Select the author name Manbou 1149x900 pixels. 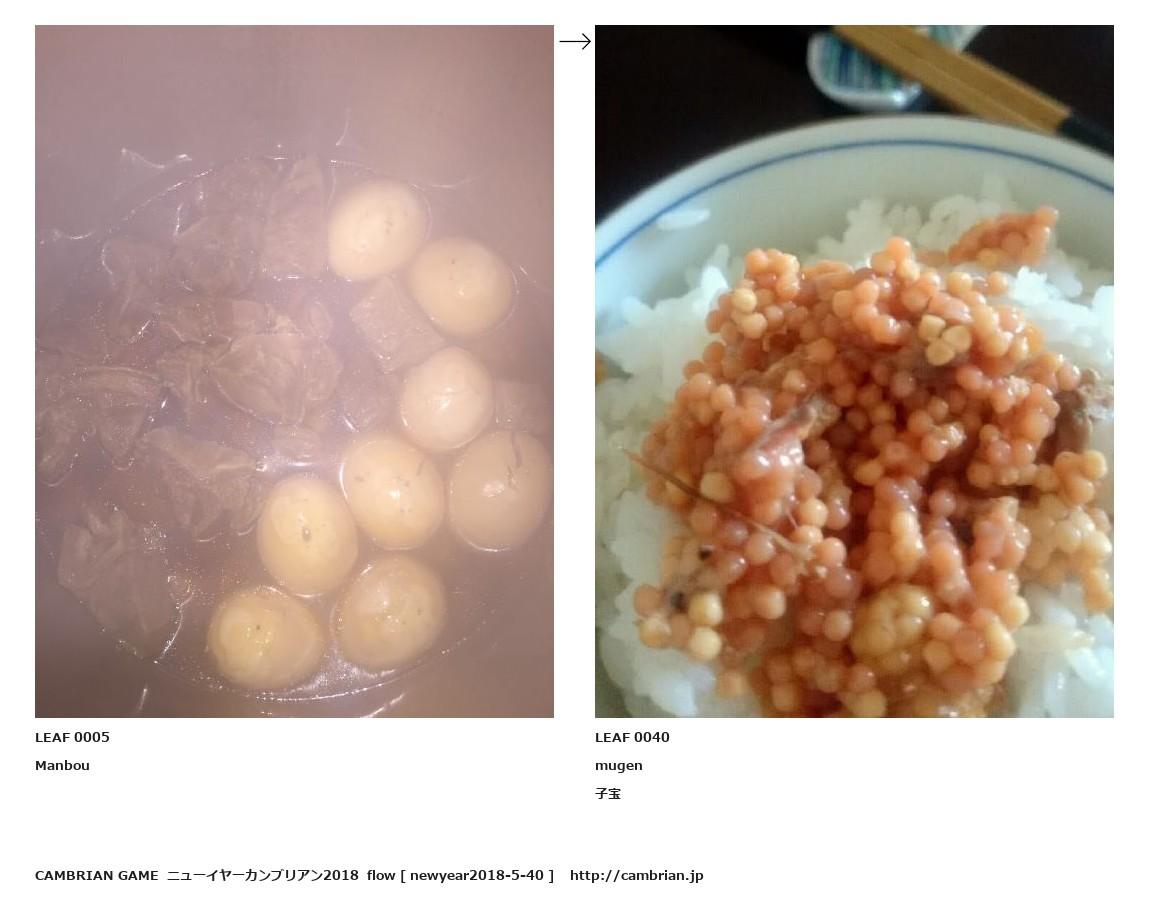pyautogui.click(x=62, y=765)
